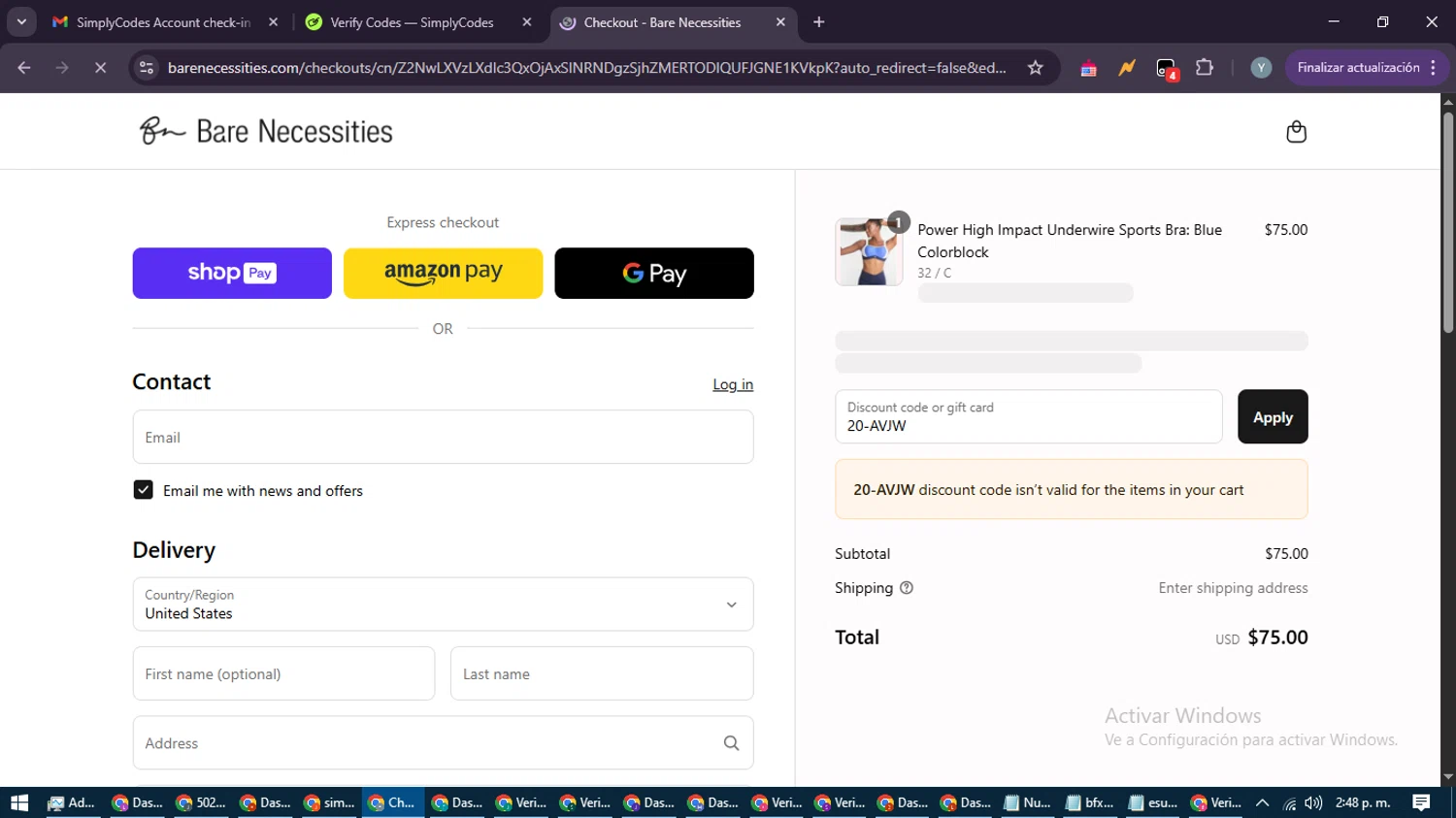1456x818 pixels.
Task: Click the Last name field
Action: point(602,673)
